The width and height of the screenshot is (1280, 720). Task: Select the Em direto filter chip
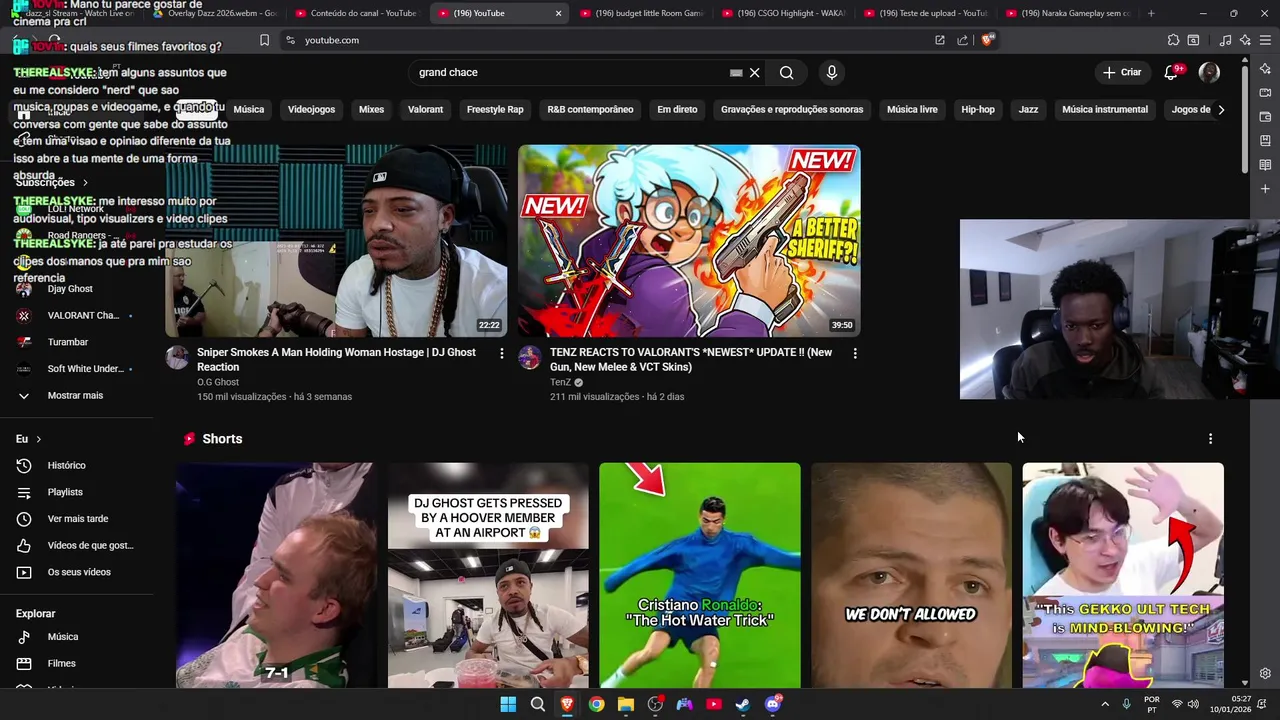pos(677,109)
